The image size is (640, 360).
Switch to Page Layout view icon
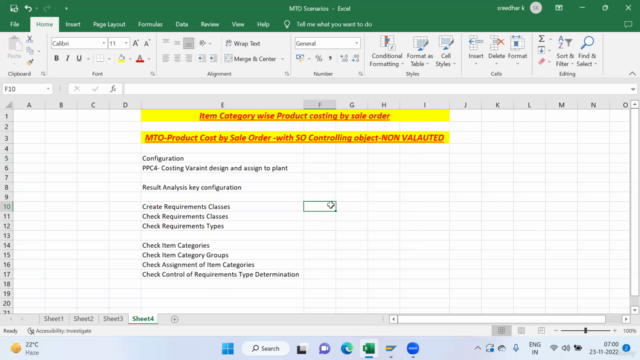click(x=521, y=331)
